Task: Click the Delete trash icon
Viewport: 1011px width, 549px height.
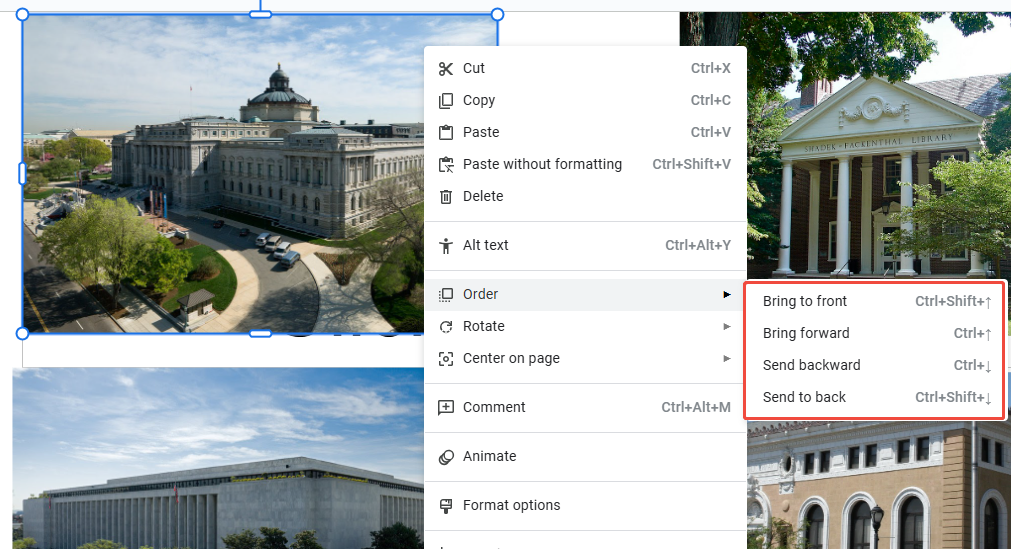Action: [446, 197]
